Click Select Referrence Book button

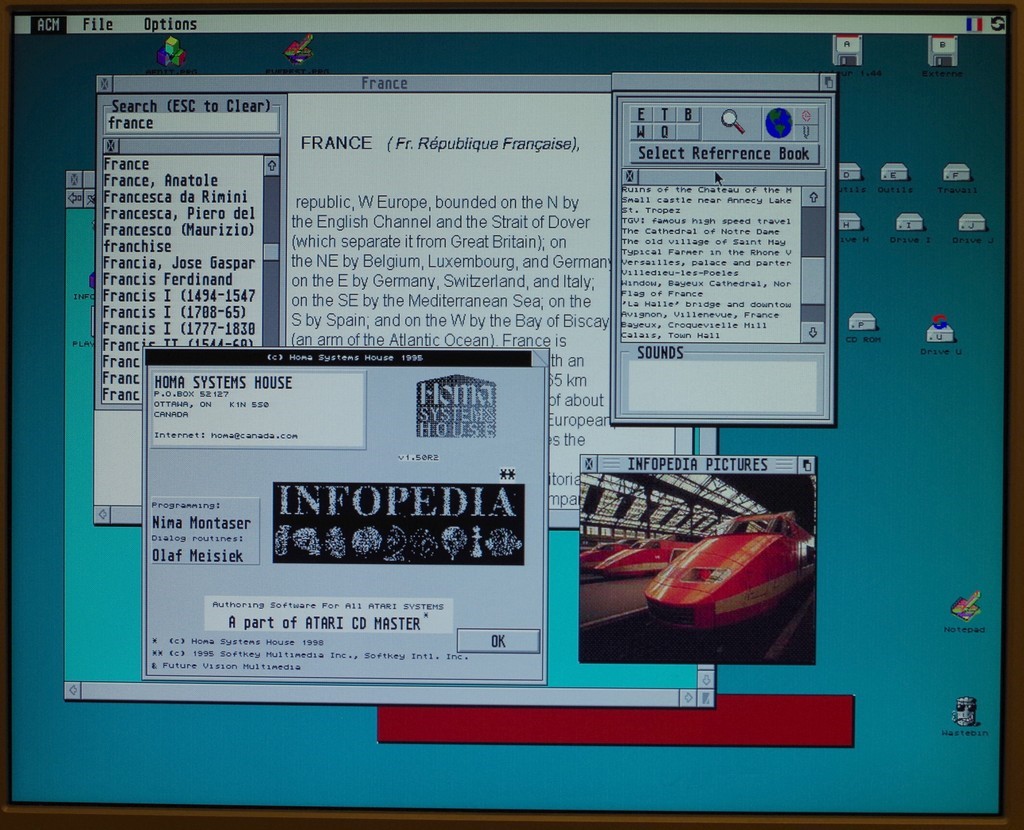tap(724, 153)
